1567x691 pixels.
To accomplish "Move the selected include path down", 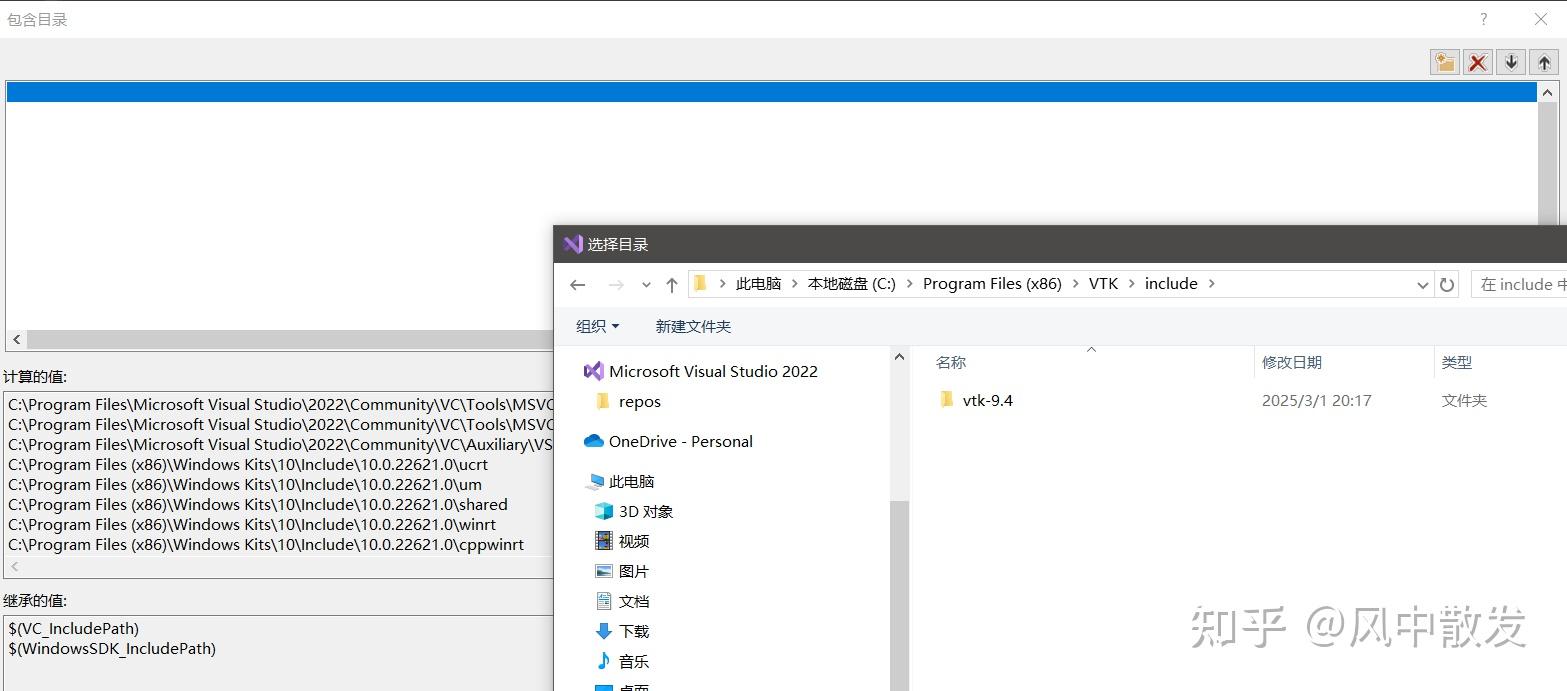I will pos(1510,61).
